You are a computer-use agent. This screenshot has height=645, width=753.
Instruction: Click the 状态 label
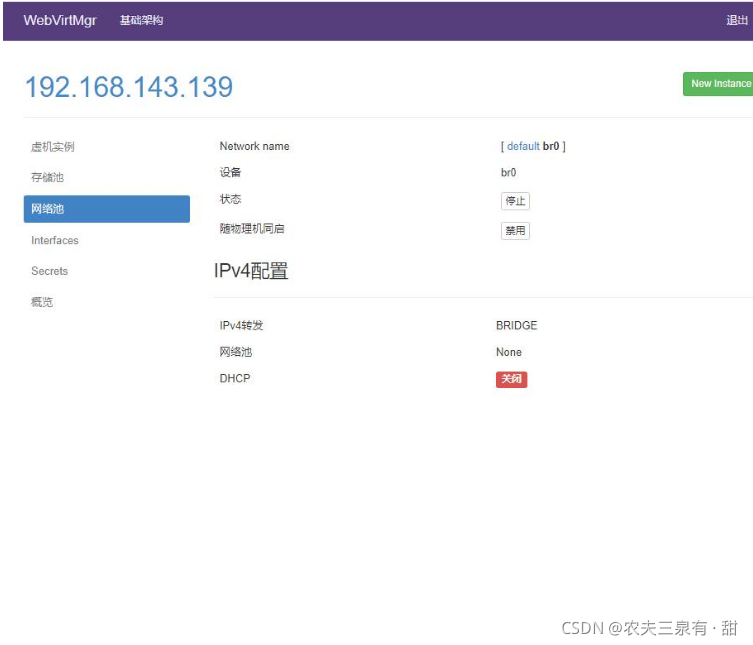point(231,199)
